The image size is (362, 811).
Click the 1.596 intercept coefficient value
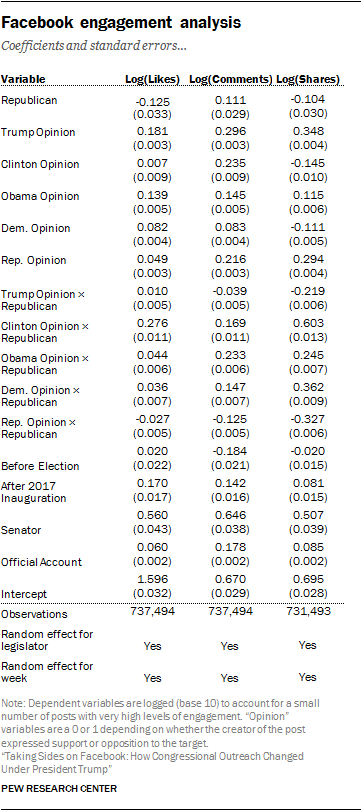coord(152,579)
